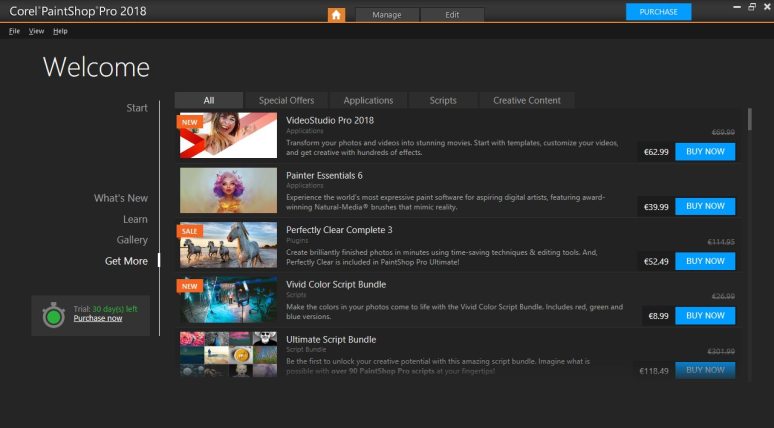Screen dimensions: 774x428
Task: Switch to the Edit tab
Action: pyautogui.click(x=452, y=15)
